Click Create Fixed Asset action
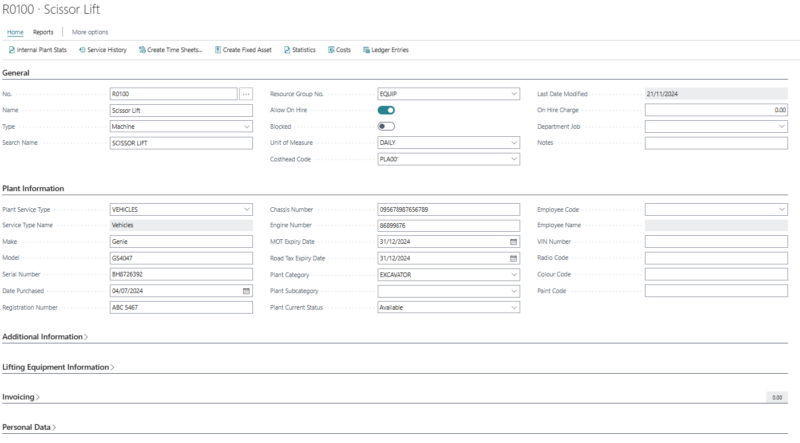 pyautogui.click(x=243, y=49)
